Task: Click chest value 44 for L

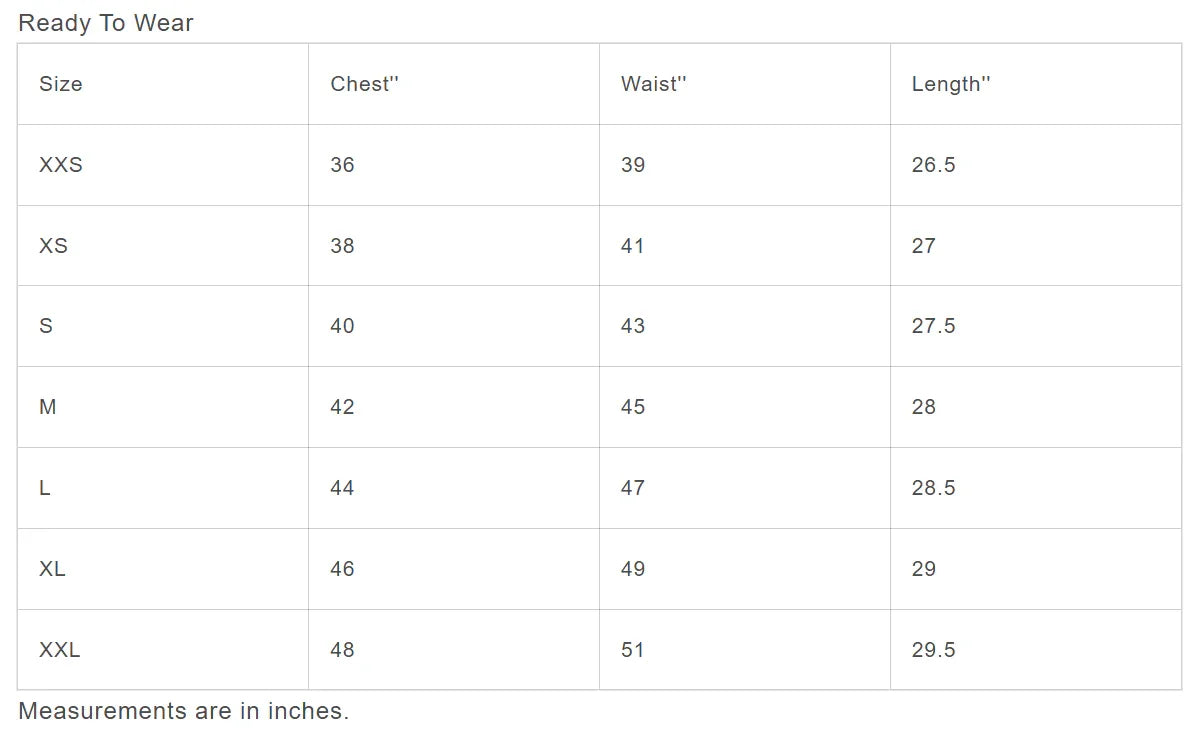Action: [x=342, y=488]
